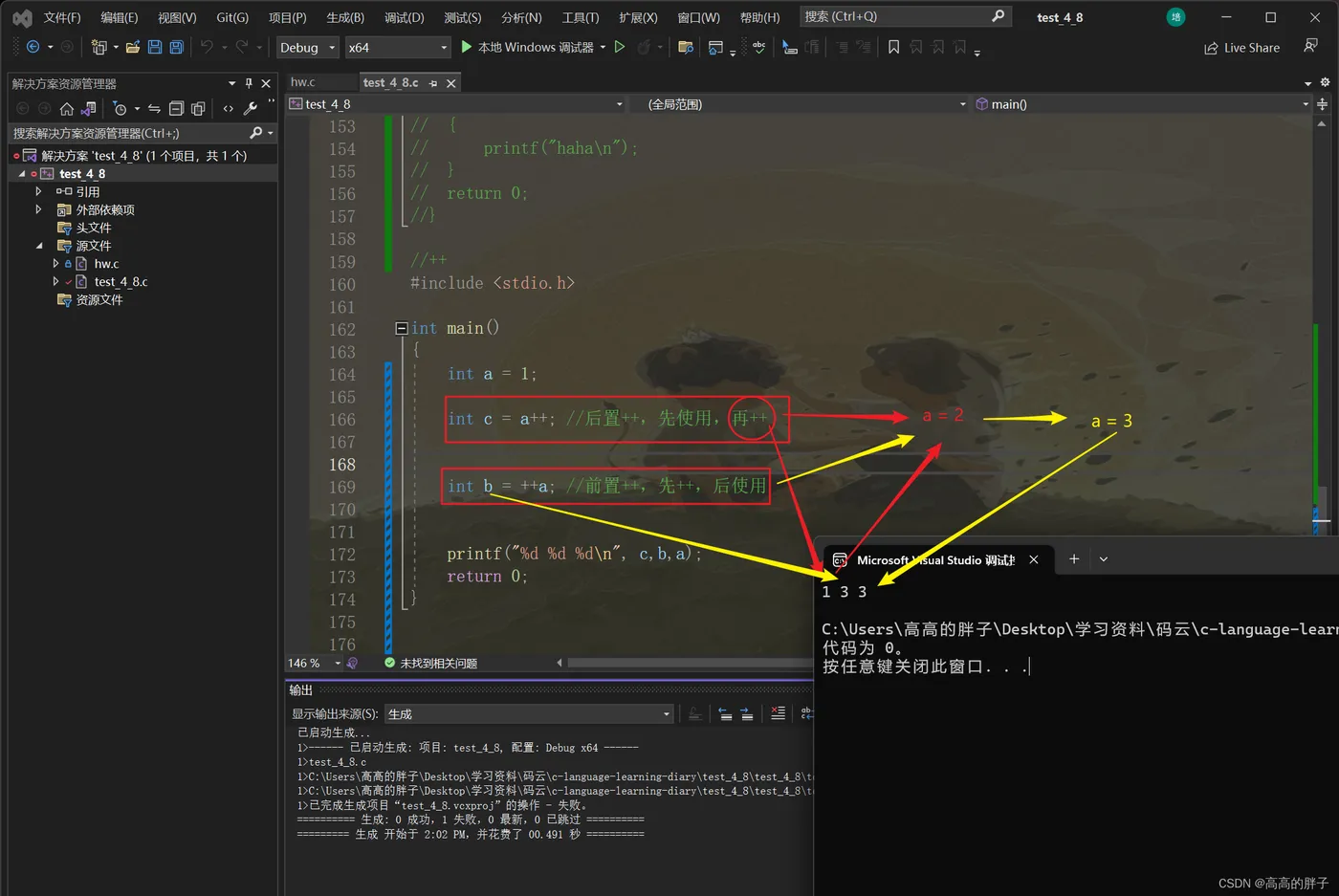Click the undo arrow icon

pyautogui.click(x=207, y=47)
